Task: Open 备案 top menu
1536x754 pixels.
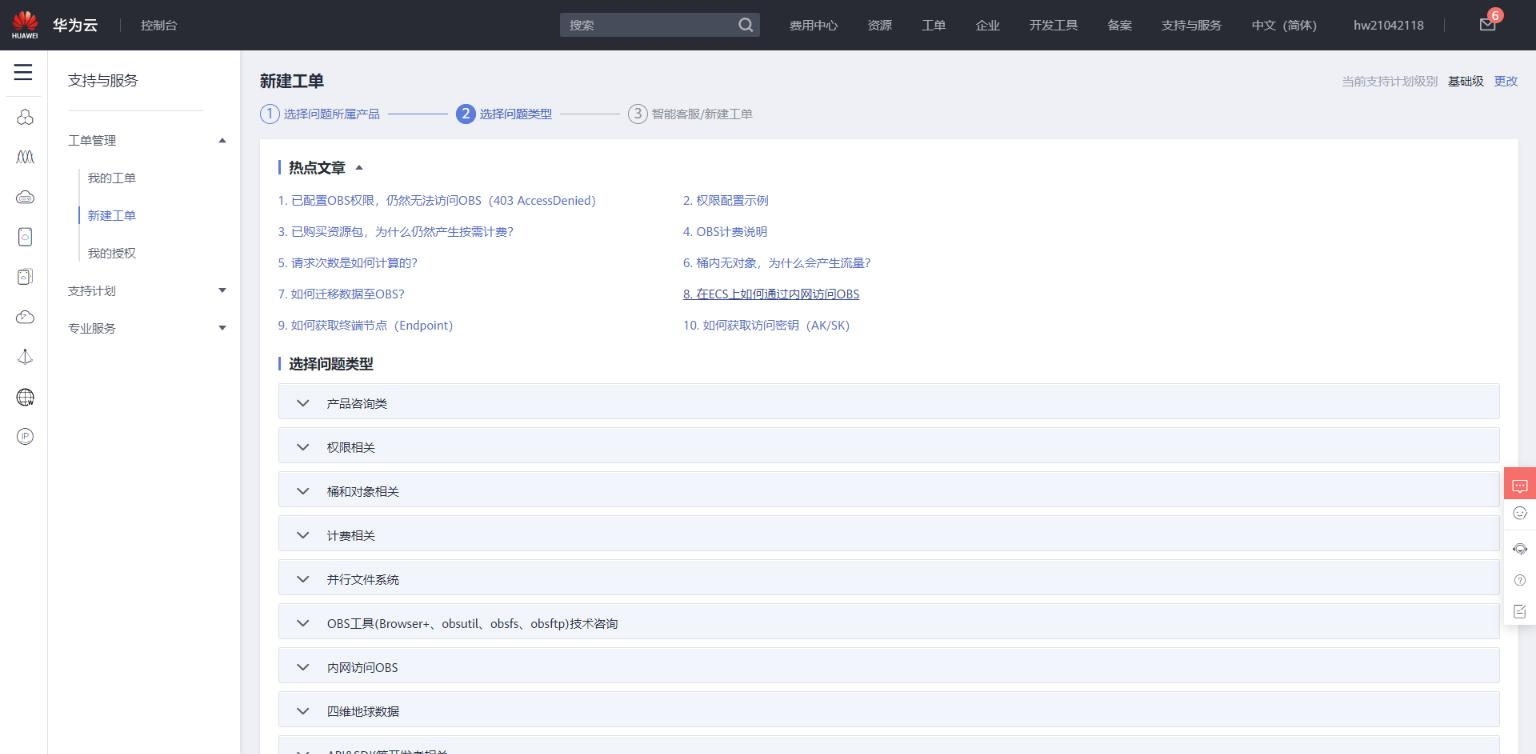Action: (1119, 25)
